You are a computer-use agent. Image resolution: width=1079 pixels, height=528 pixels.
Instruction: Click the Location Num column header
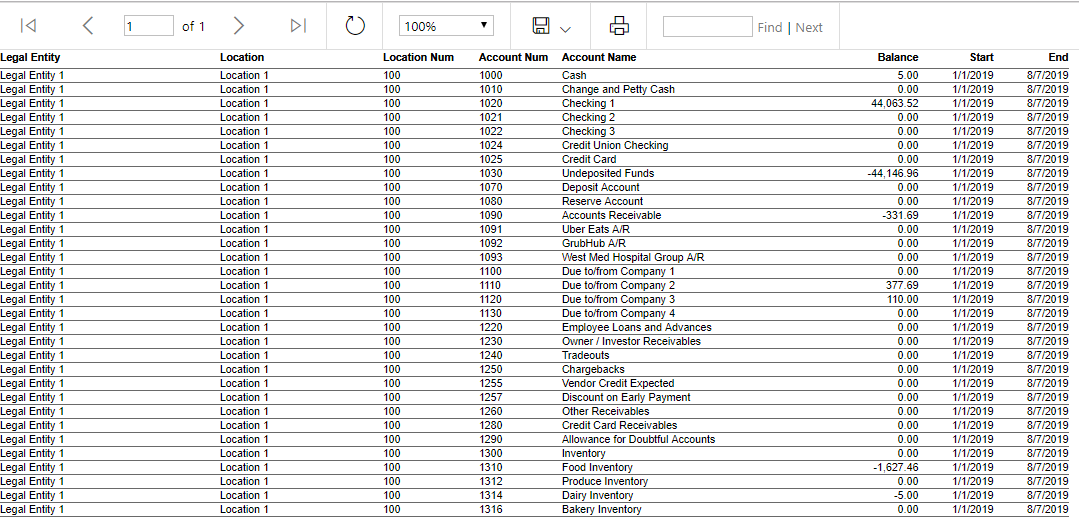tap(418, 58)
